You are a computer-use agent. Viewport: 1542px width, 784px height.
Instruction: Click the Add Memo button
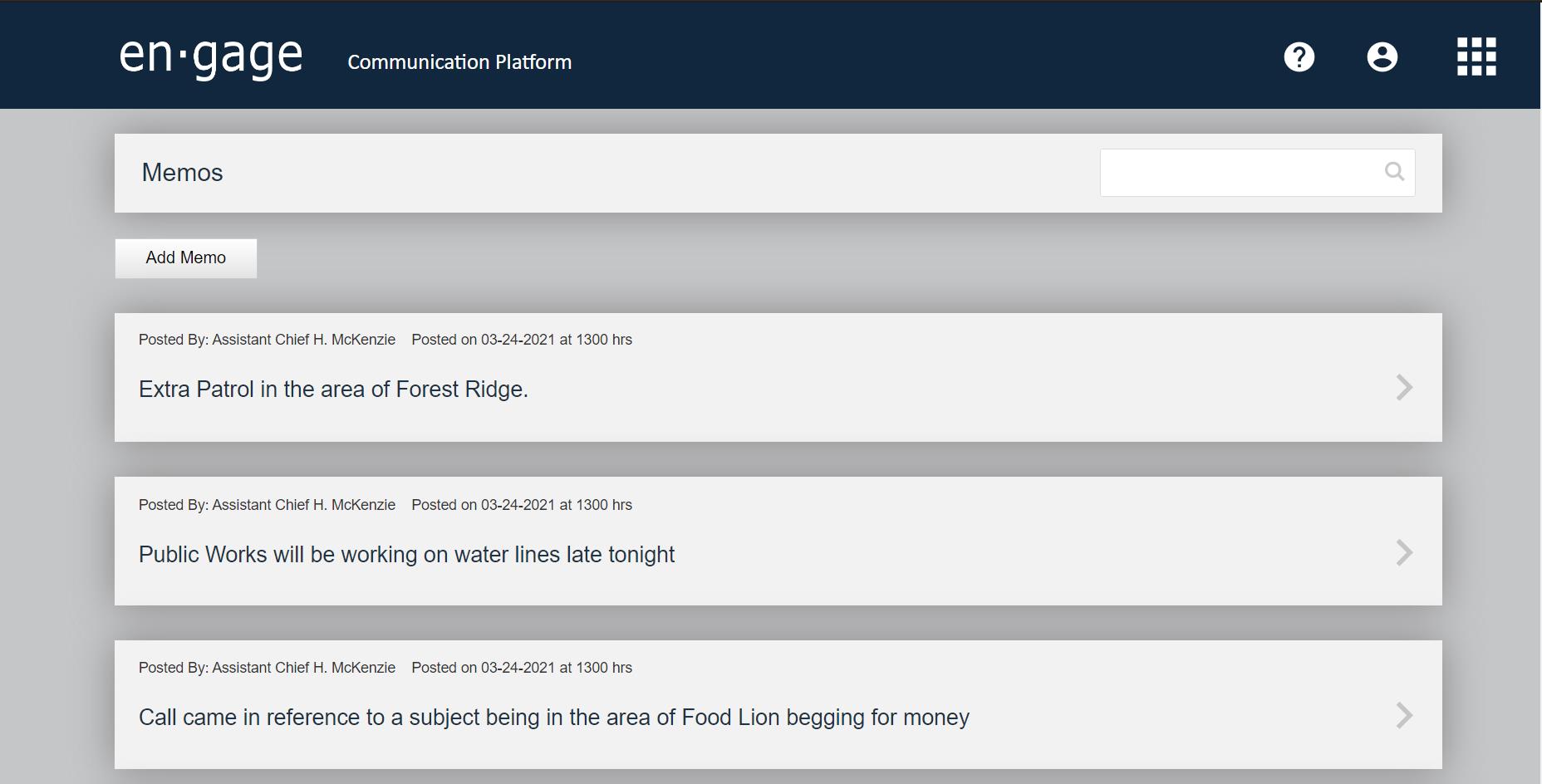[186, 258]
